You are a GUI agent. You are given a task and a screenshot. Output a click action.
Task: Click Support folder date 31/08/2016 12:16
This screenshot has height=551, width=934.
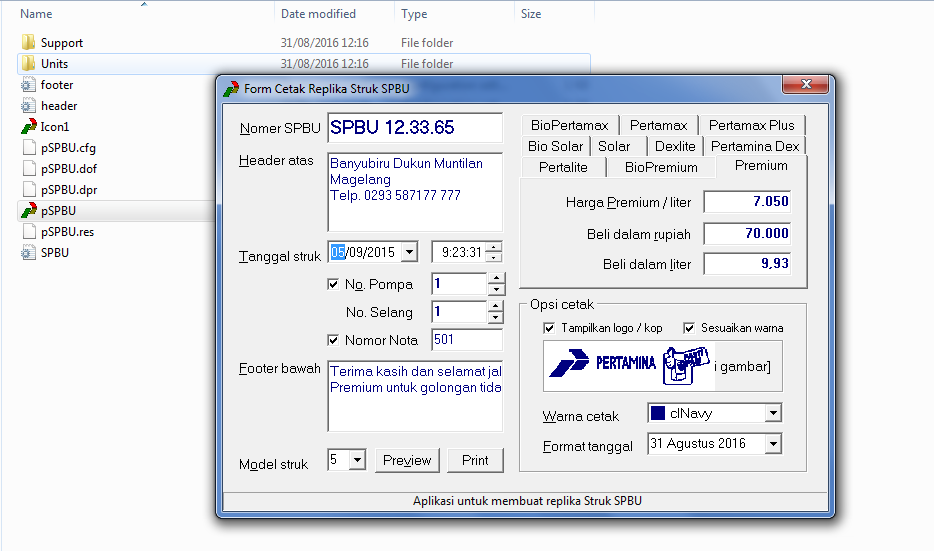pos(325,43)
